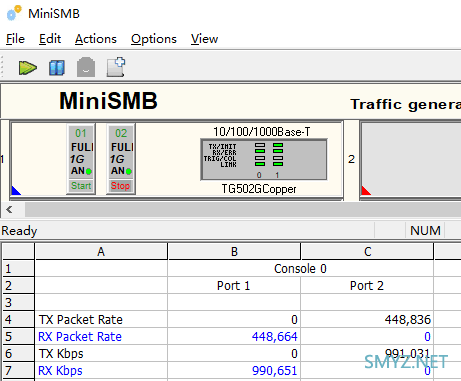The image size is (461, 381).
Task: Select port 01 card header
Action: tap(81, 133)
